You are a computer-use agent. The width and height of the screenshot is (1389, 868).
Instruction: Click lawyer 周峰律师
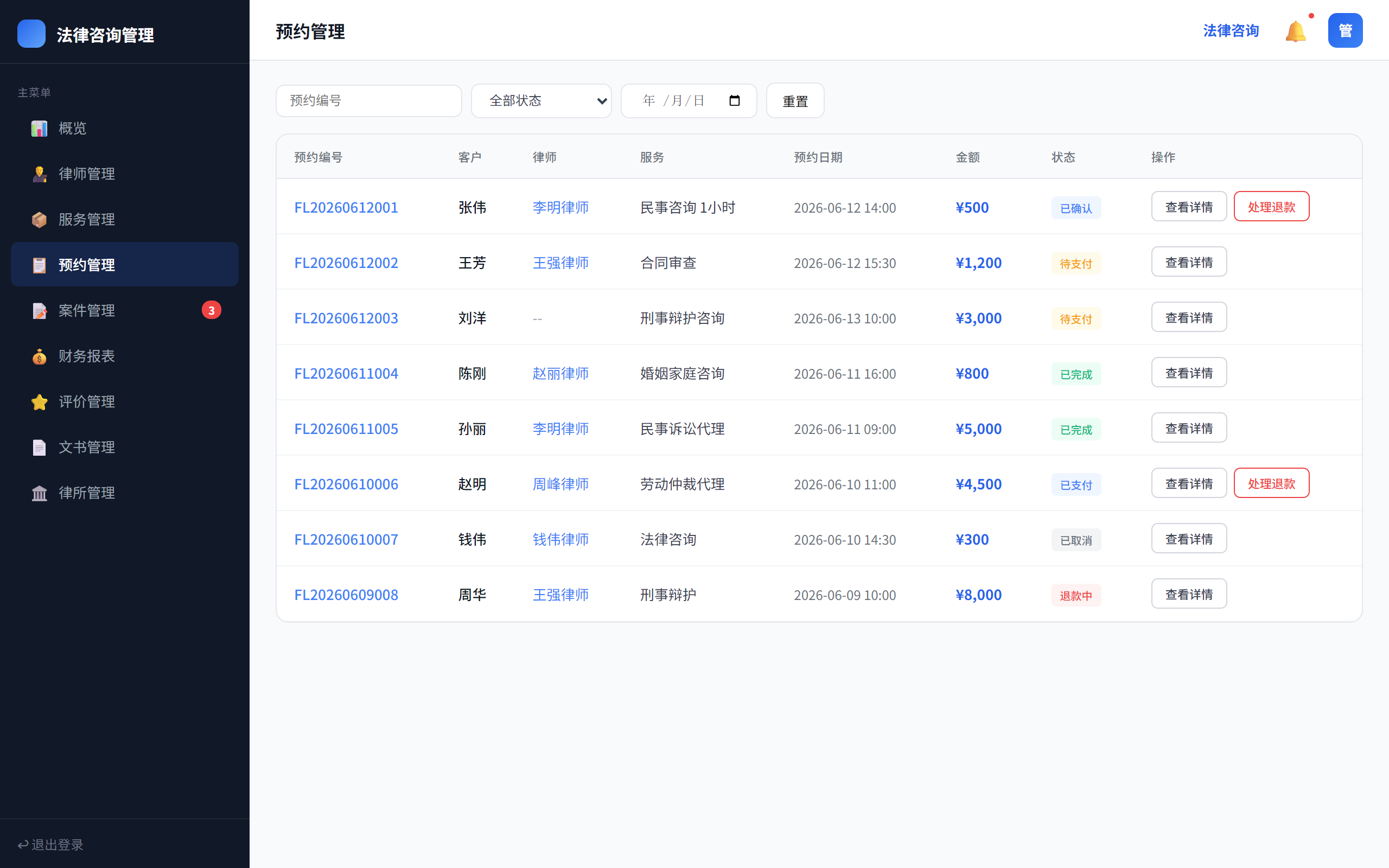pyautogui.click(x=560, y=484)
